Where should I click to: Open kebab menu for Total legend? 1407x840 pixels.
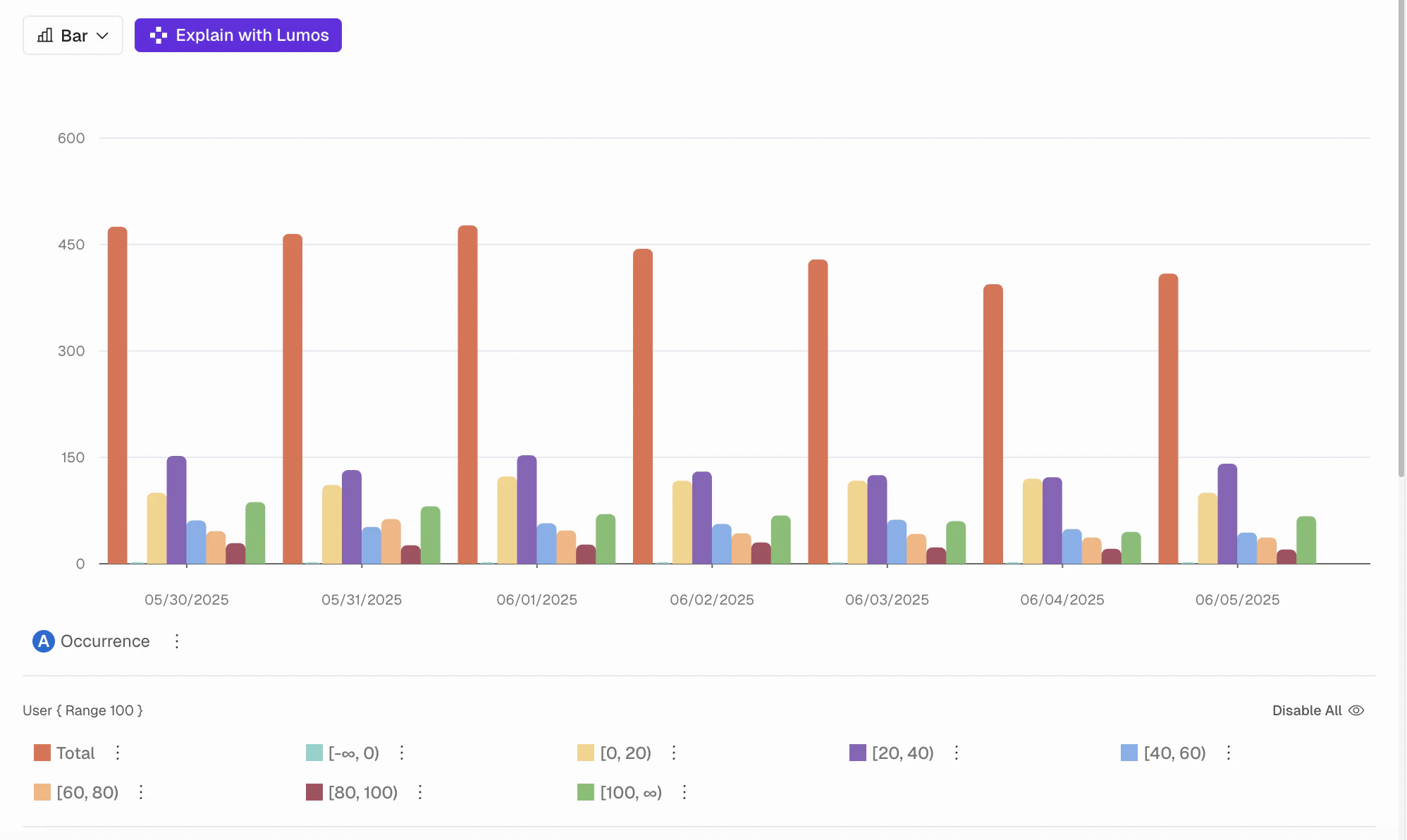[118, 753]
